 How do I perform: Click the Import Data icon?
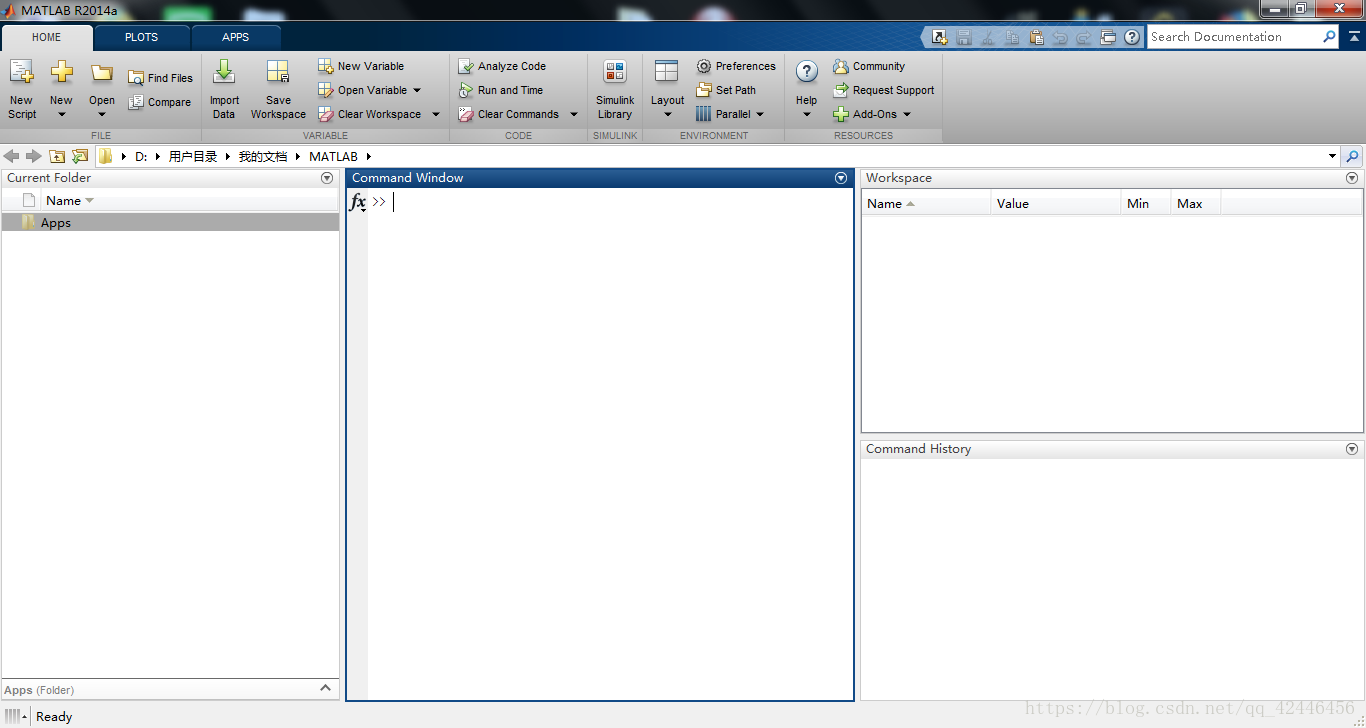point(224,74)
